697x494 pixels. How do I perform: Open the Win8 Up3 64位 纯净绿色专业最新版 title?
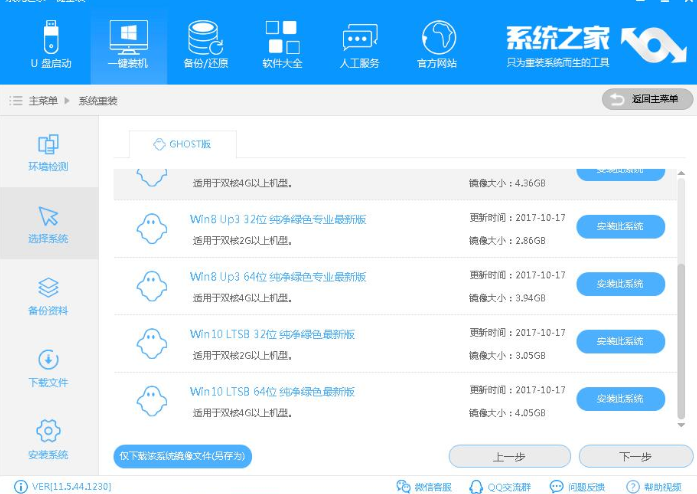pyautogui.click(x=278, y=277)
